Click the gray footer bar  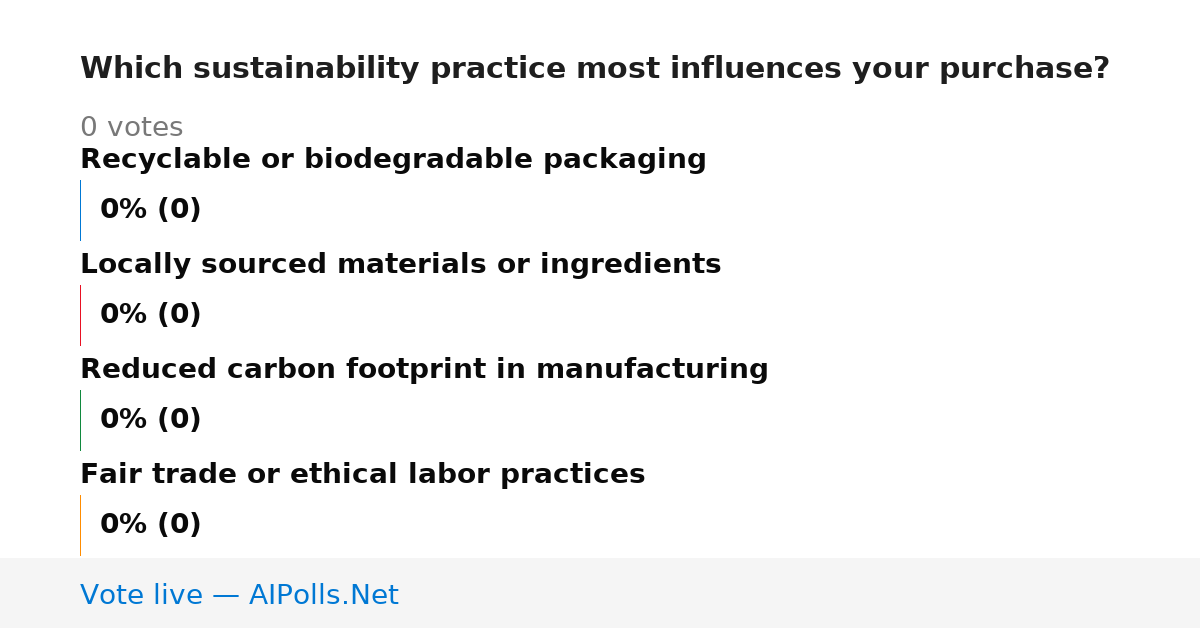point(600,593)
